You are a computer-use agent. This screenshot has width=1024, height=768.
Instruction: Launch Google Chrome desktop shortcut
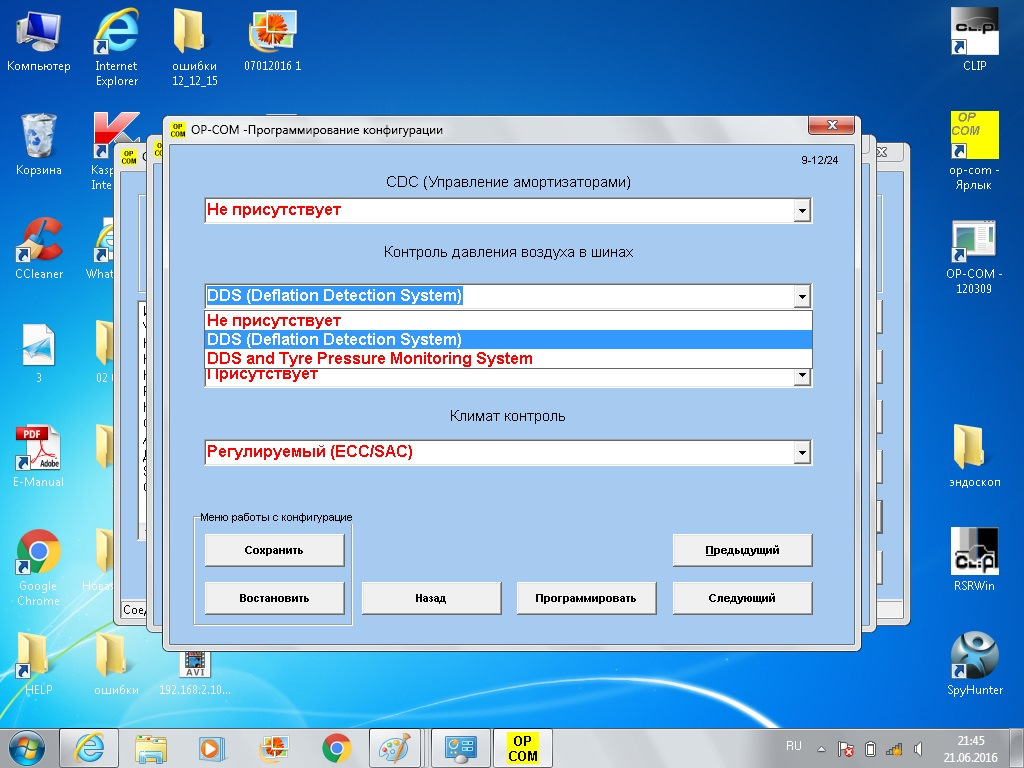pos(39,568)
